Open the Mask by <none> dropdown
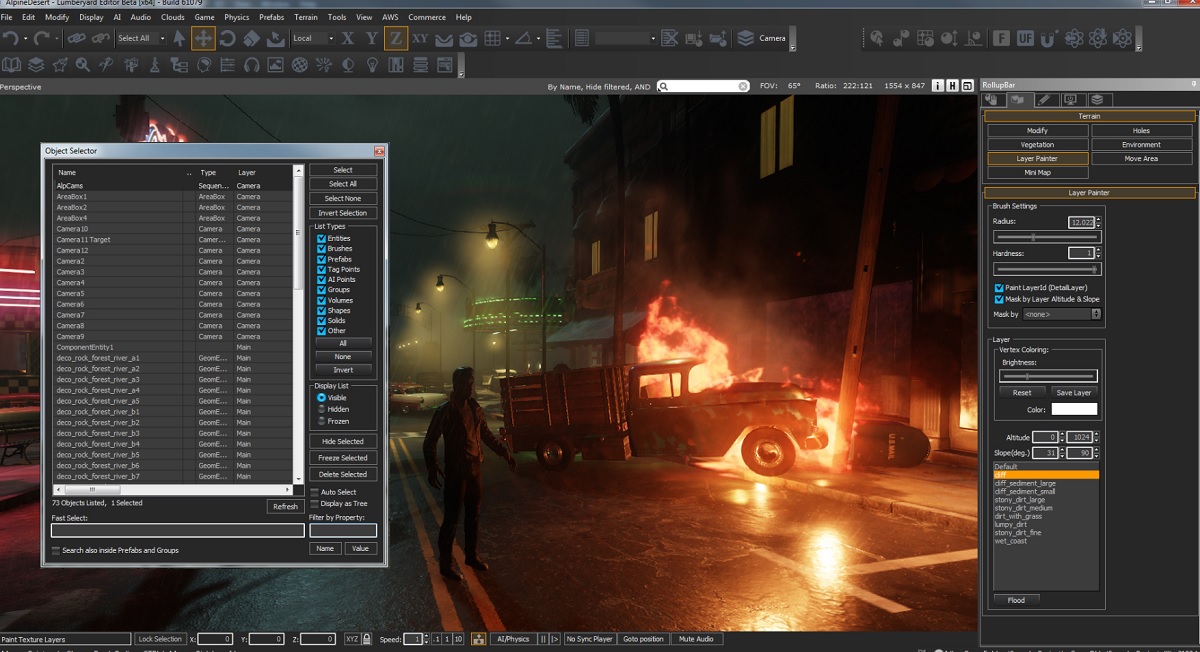The width and height of the screenshot is (1200, 652). coord(1061,314)
